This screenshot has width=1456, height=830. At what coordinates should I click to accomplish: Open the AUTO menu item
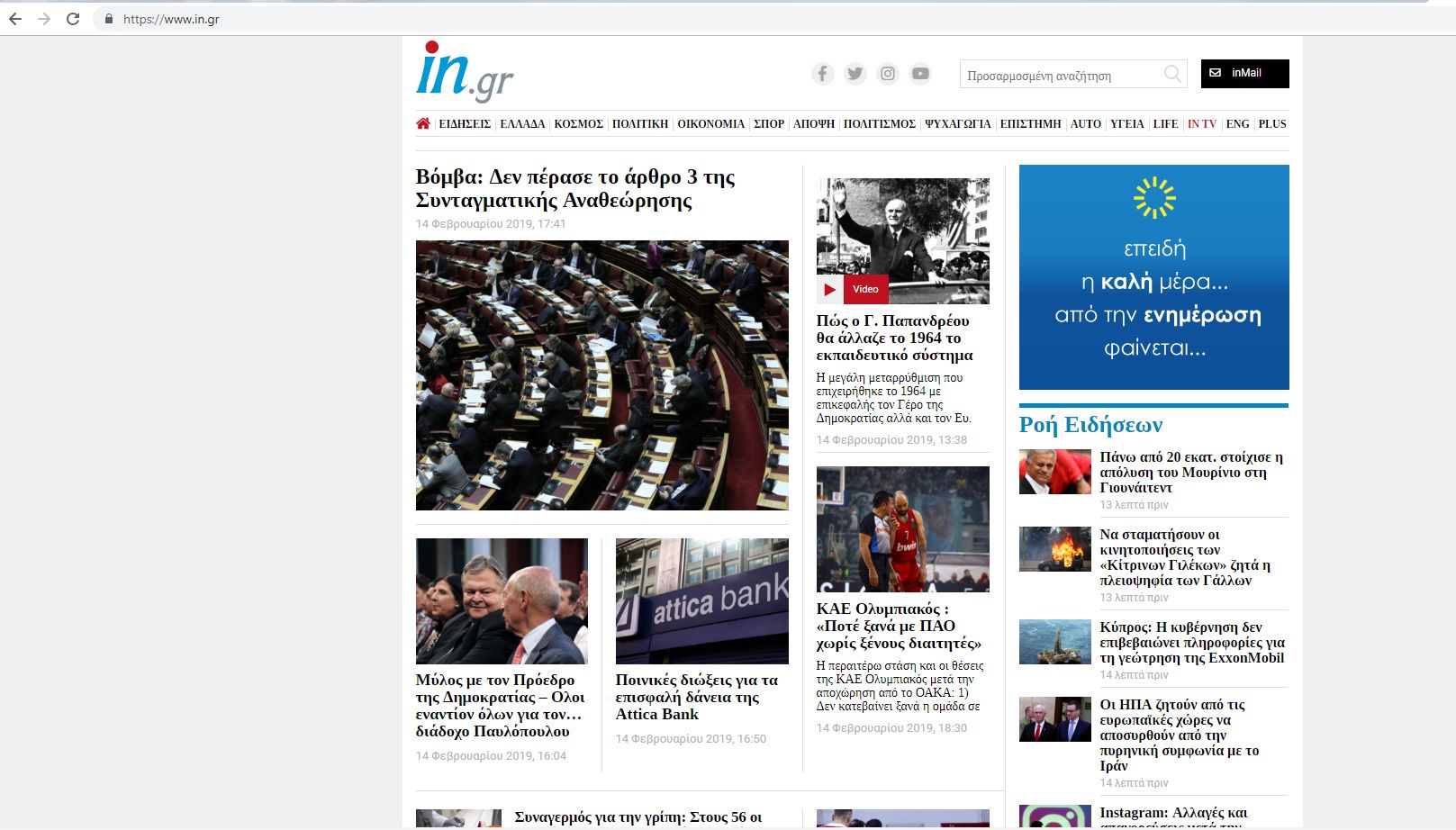1086,124
